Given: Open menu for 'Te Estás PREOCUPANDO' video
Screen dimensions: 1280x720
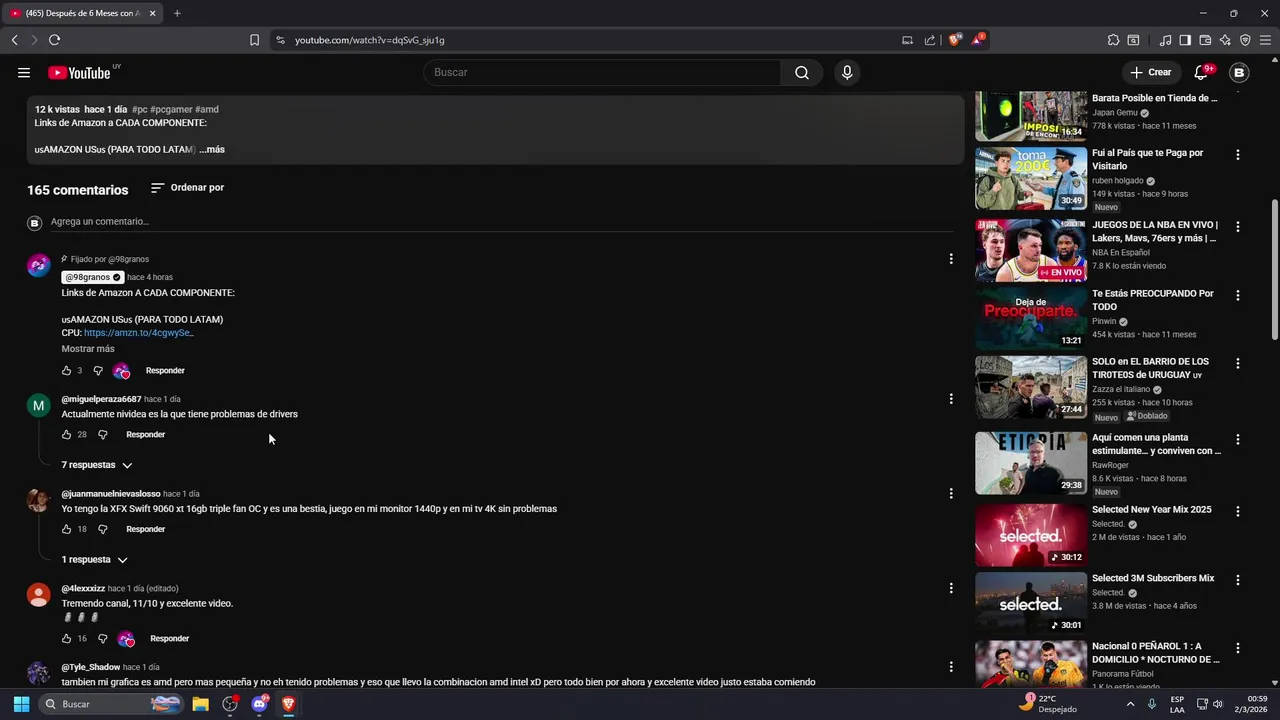Looking at the screenshot, I should [1238, 296].
